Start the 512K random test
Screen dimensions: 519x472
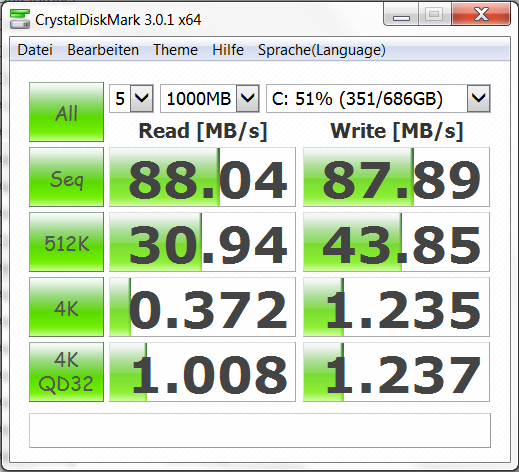click(66, 242)
